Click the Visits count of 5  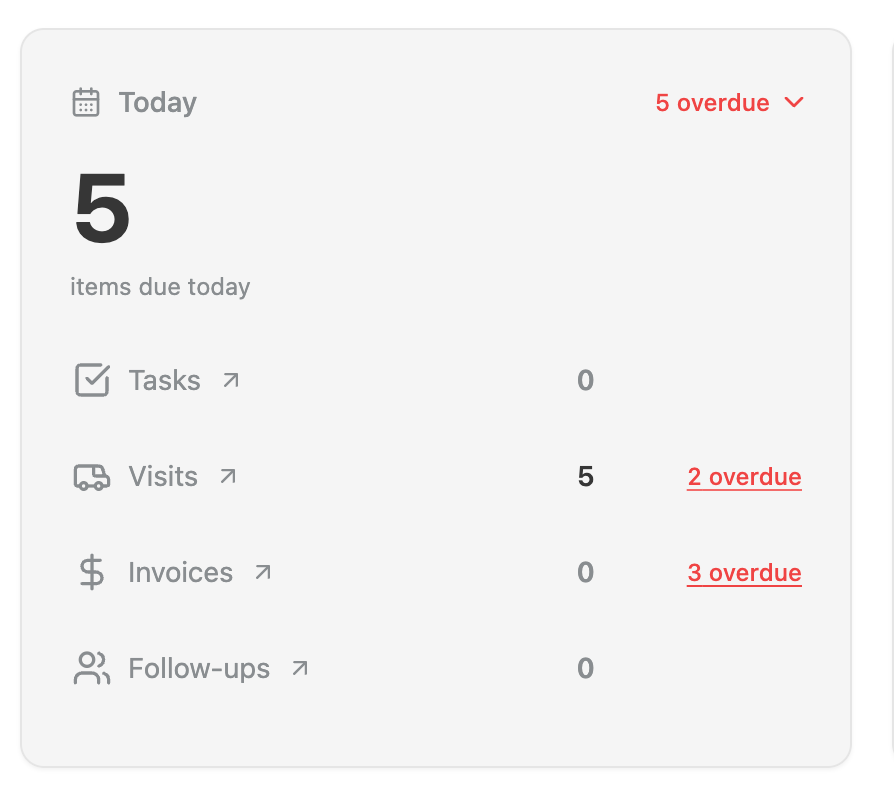tap(586, 477)
